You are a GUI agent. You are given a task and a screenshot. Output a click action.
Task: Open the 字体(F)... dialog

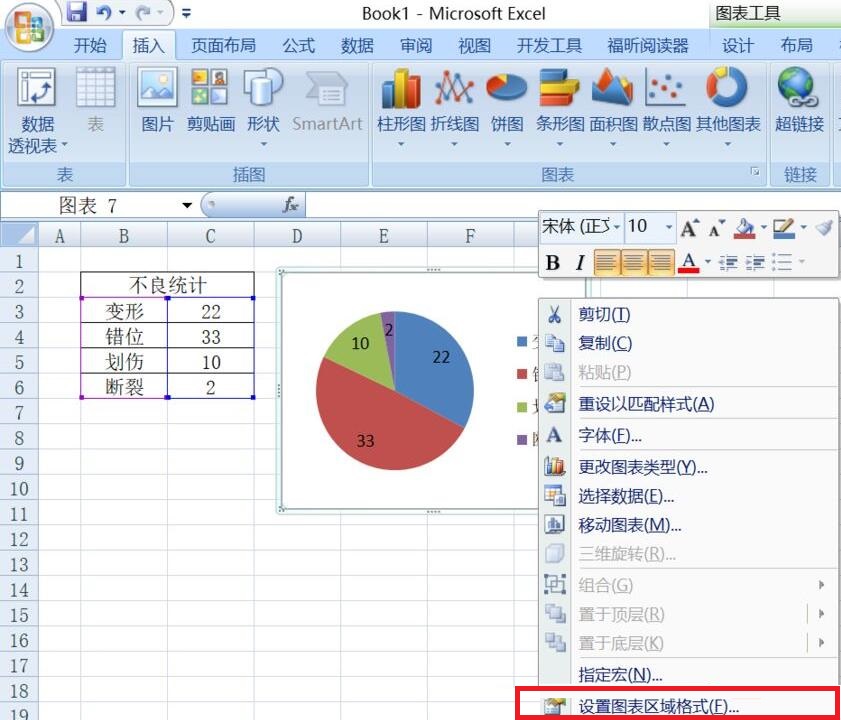tap(688, 435)
